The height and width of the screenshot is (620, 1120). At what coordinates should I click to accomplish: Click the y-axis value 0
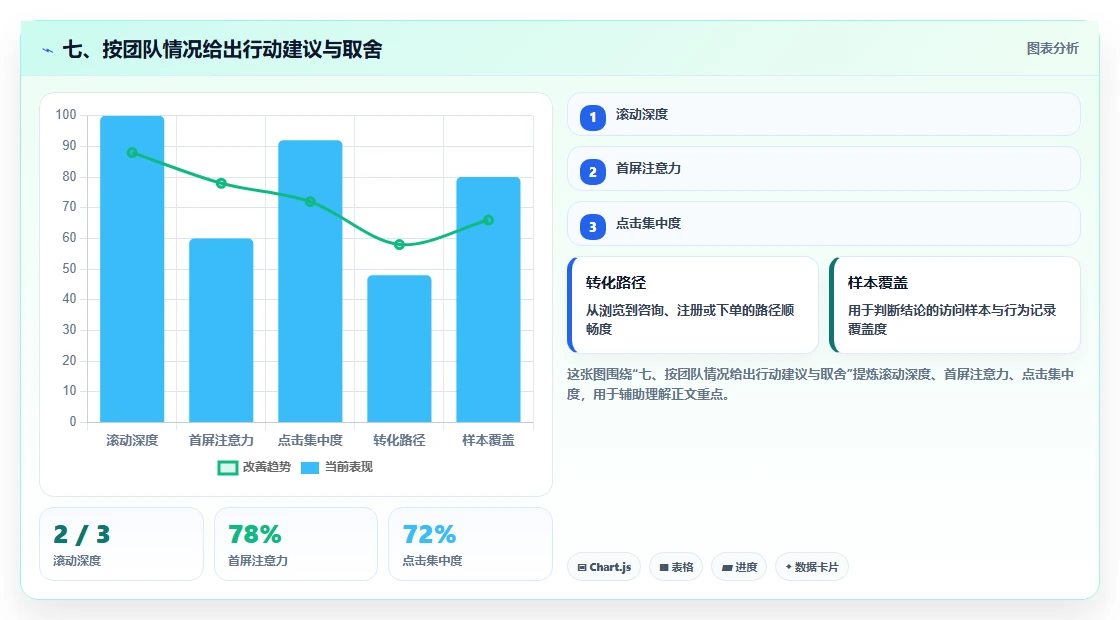click(73, 421)
